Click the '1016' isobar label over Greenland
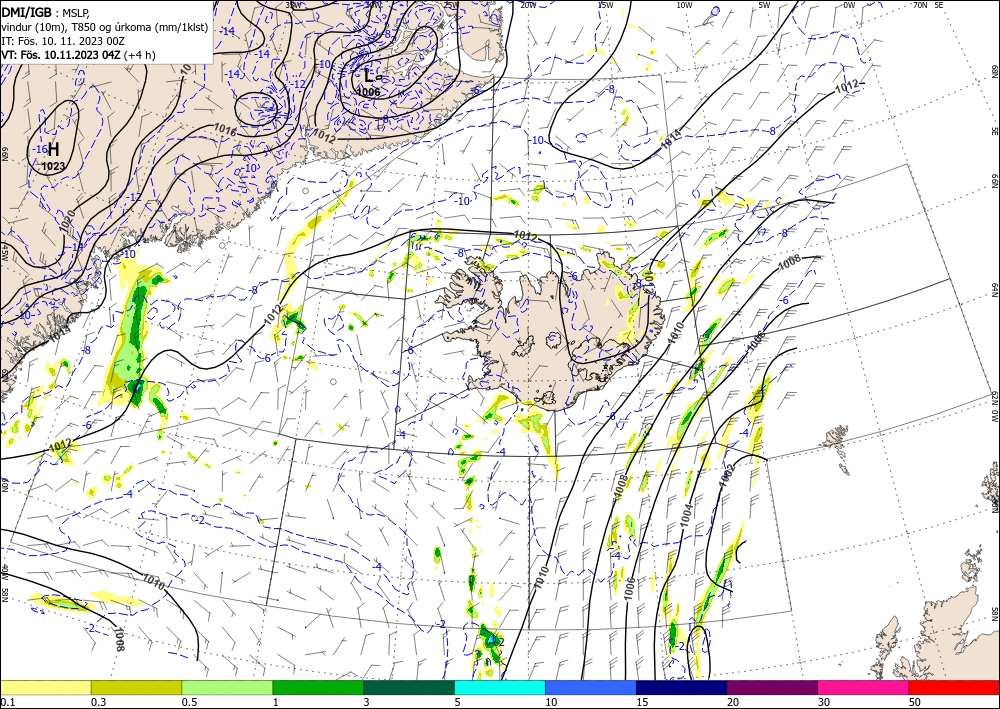The width and height of the screenshot is (1000, 709). click(x=224, y=131)
